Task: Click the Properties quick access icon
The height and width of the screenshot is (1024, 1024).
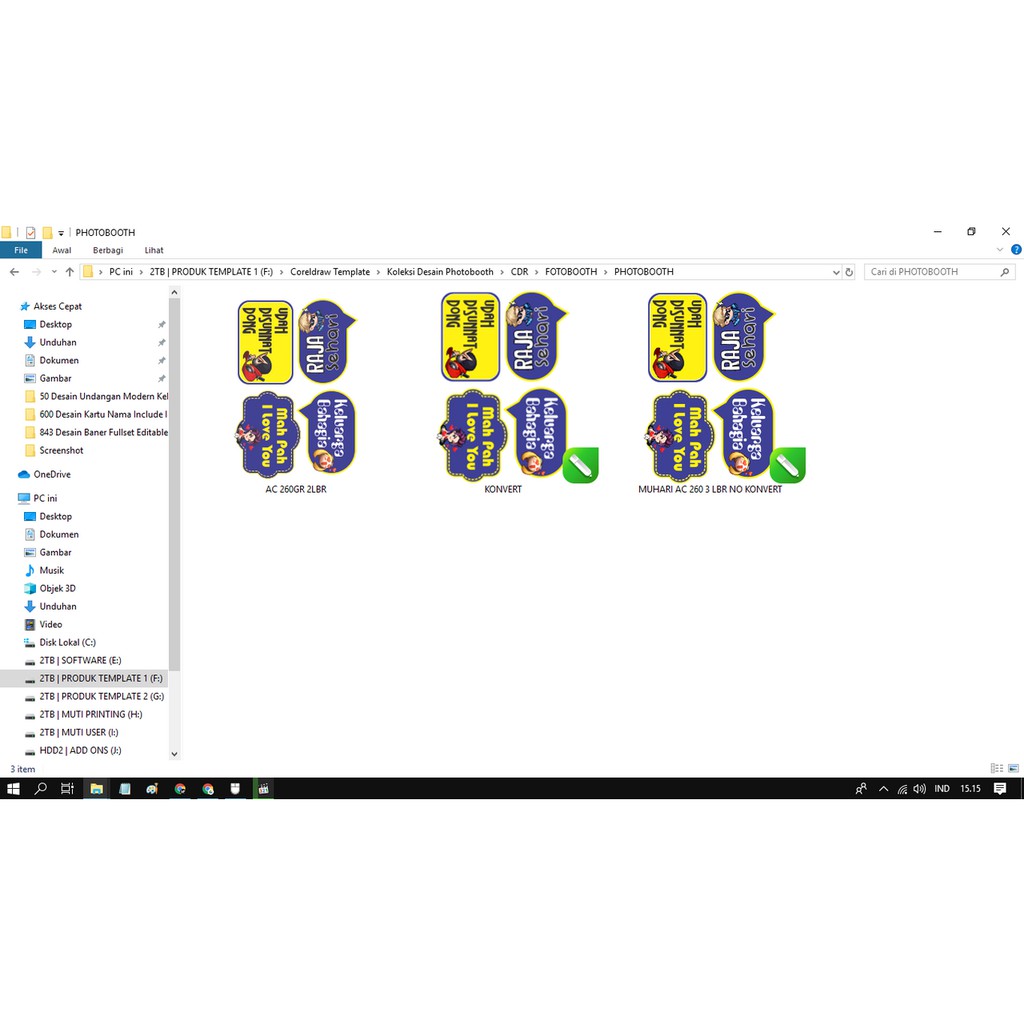Action: (x=30, y=232)
